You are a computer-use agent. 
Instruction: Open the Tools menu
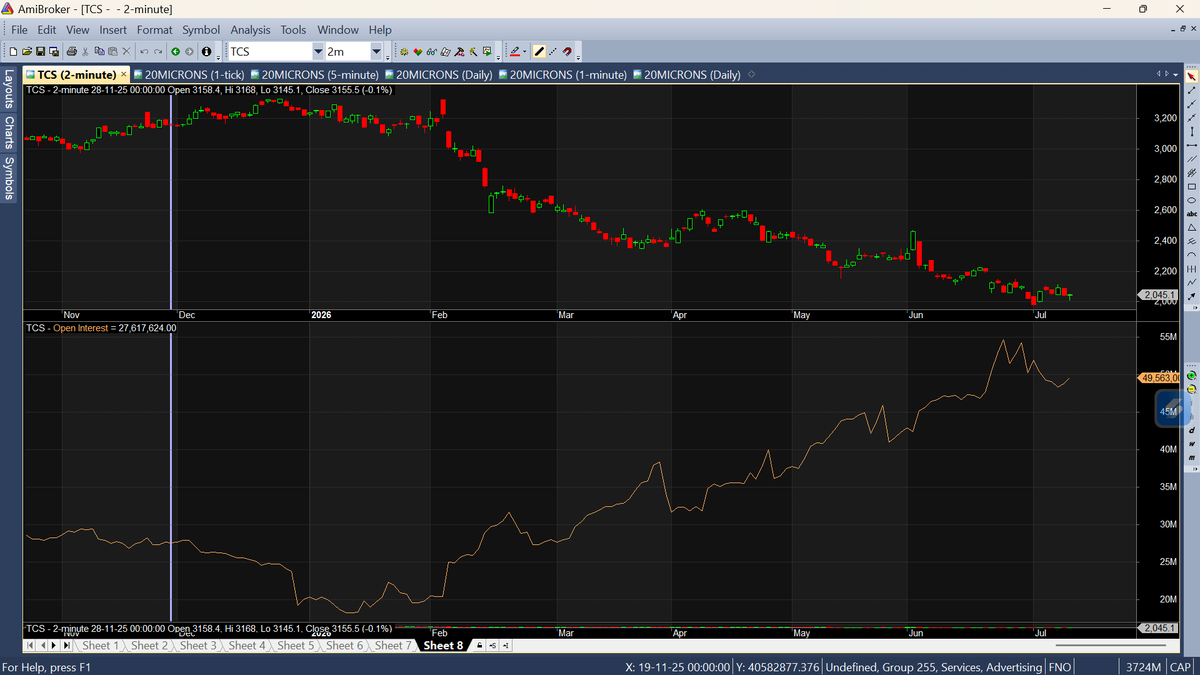coord(293,30)
